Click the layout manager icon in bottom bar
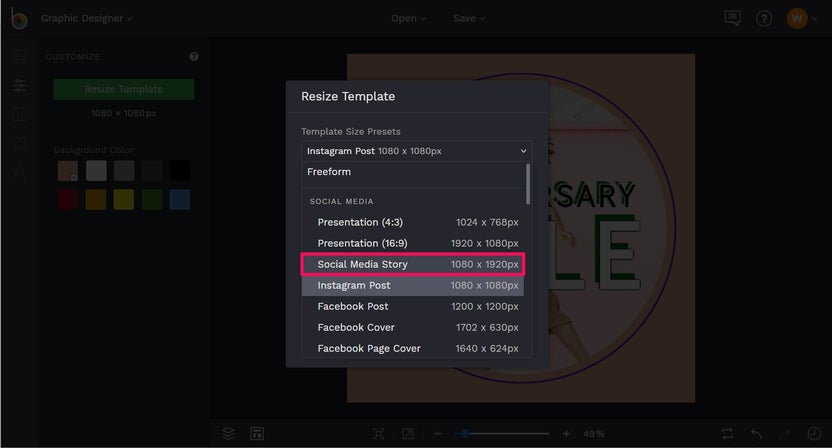 click(x=257, y=433)
